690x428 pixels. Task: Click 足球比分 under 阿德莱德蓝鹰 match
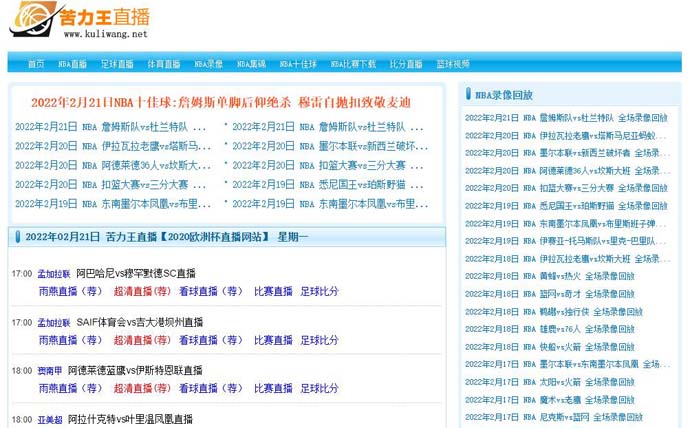[319, 388]
